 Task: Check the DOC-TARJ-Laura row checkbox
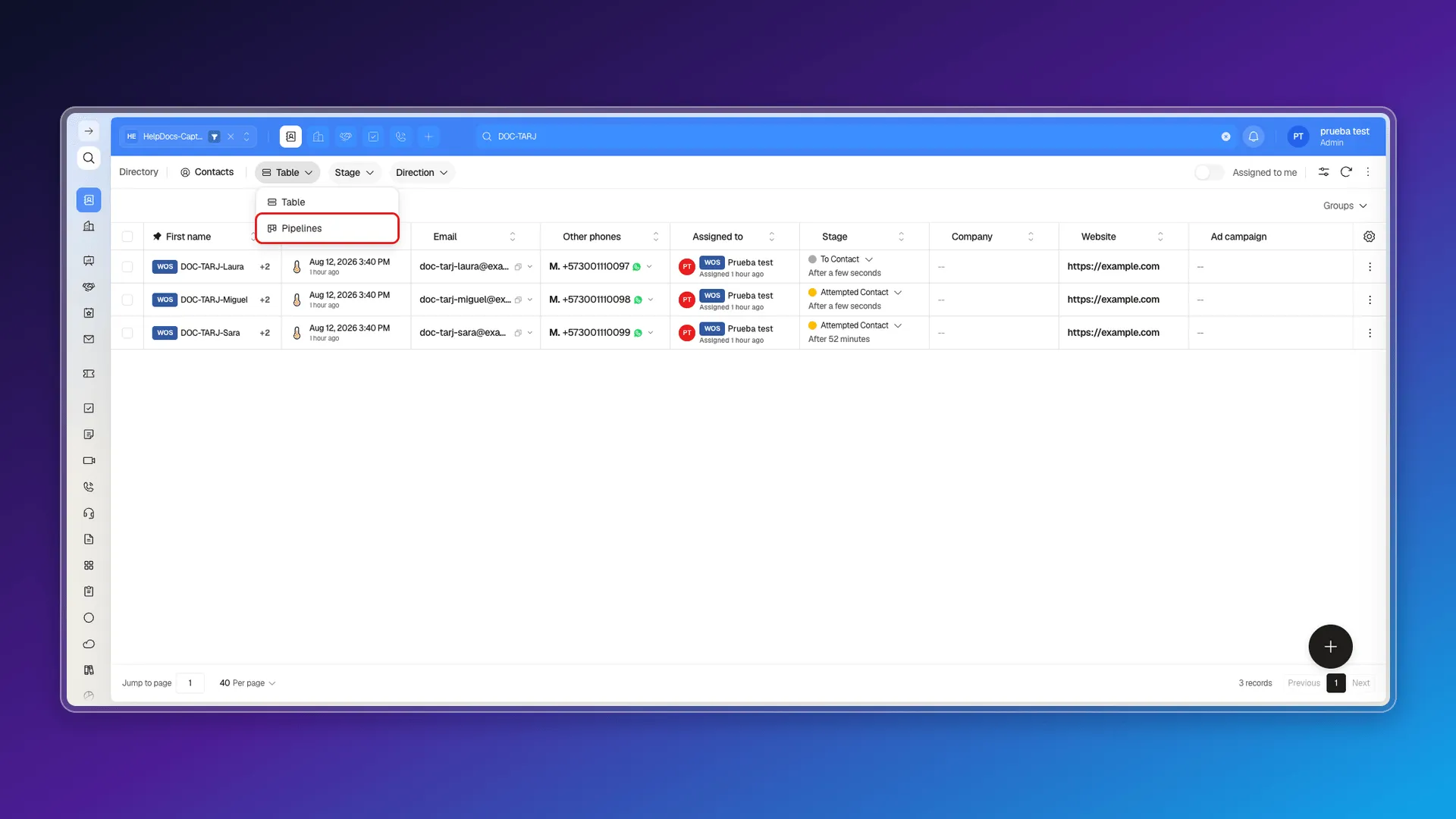click(127, 267)
